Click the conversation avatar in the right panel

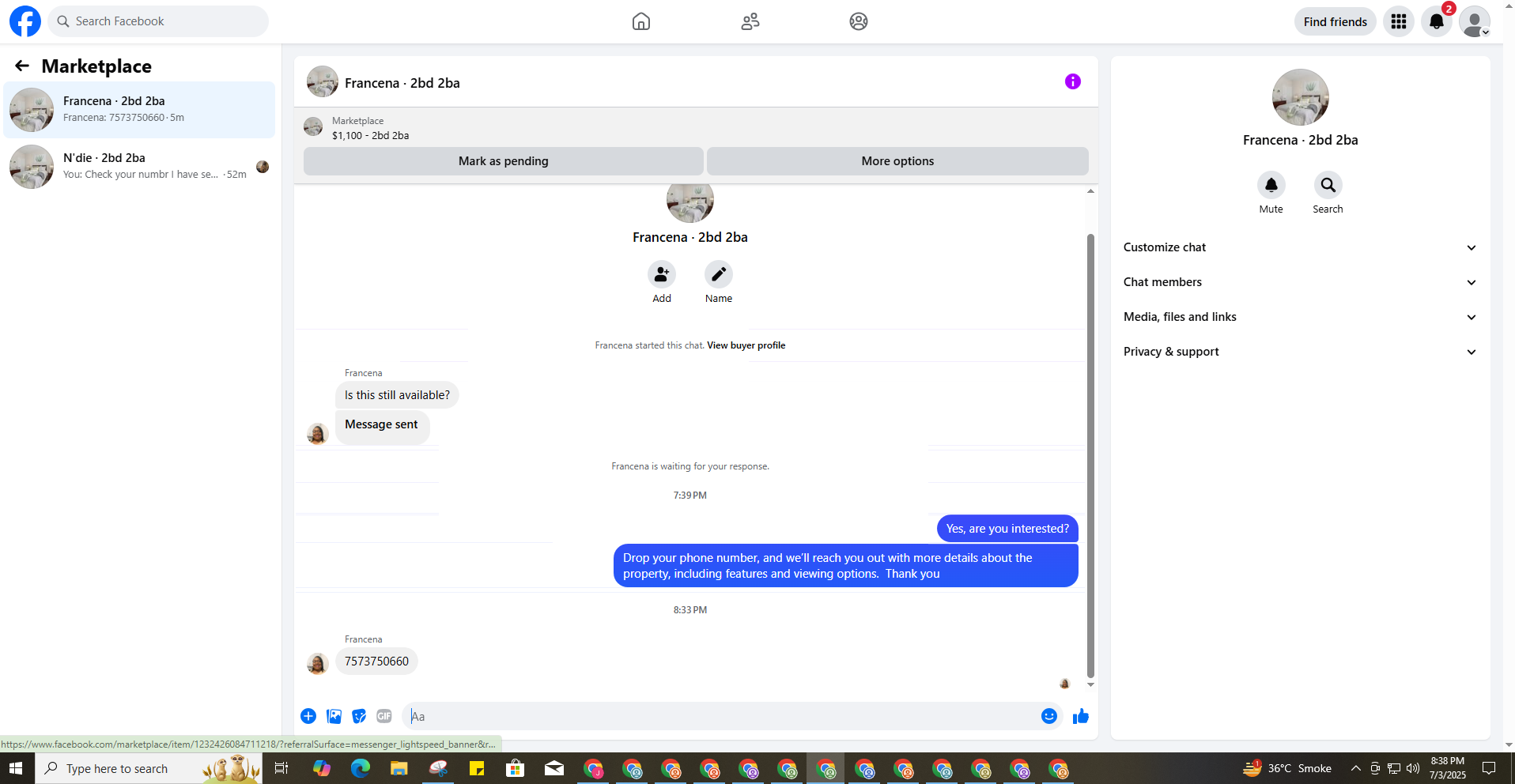1301,97
